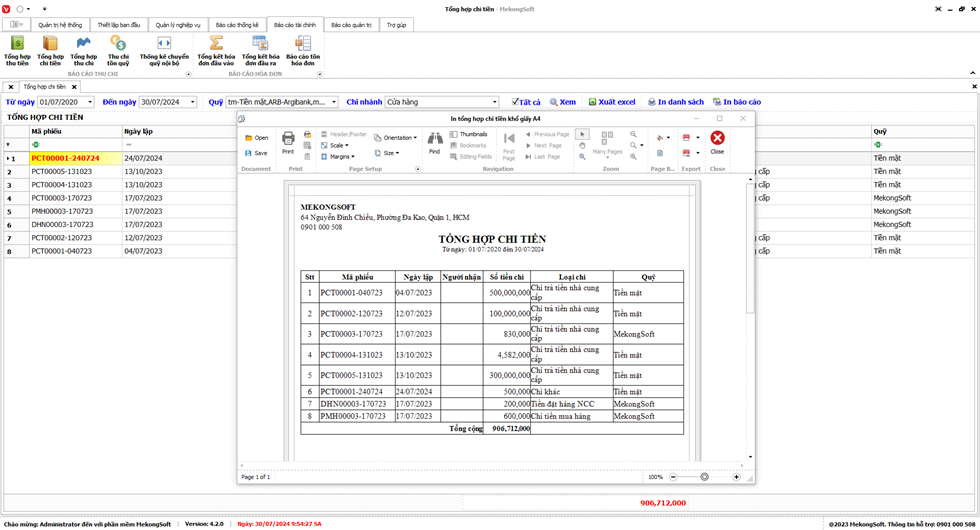Switch to the Báo cáo thống kê tab
The width and height of the screenshot is (980, 530).
[x=237, y=25]
